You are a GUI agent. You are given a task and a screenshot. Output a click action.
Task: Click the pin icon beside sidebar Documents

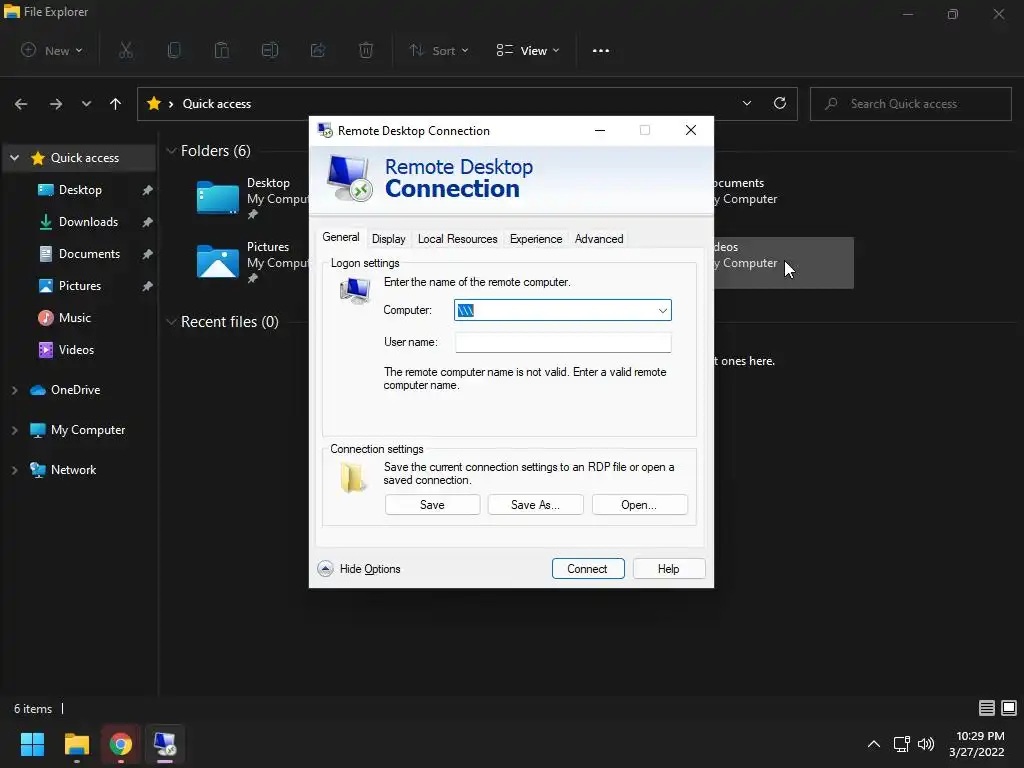148,254
